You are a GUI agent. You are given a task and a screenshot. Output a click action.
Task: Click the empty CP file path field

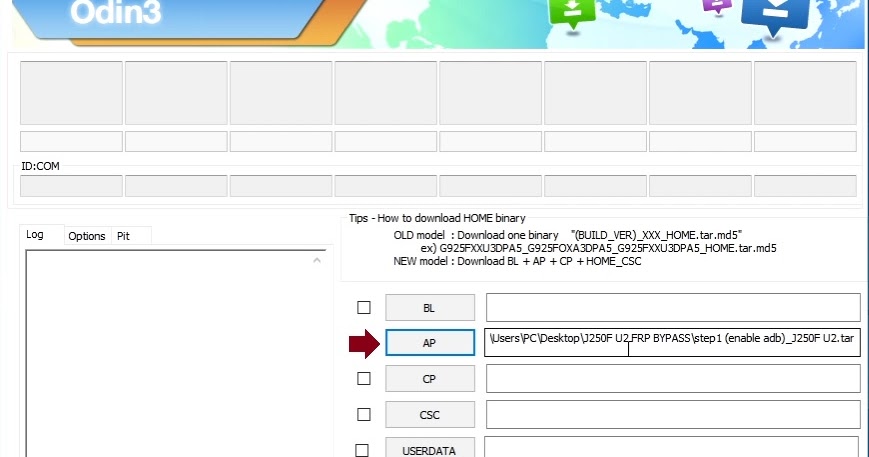tap(673, 379)
